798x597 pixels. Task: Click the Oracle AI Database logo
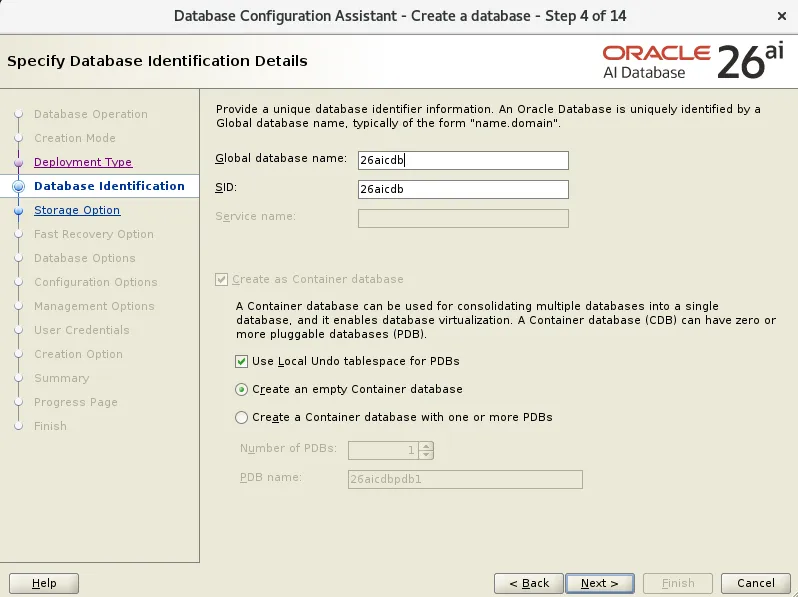click(693, 62)
